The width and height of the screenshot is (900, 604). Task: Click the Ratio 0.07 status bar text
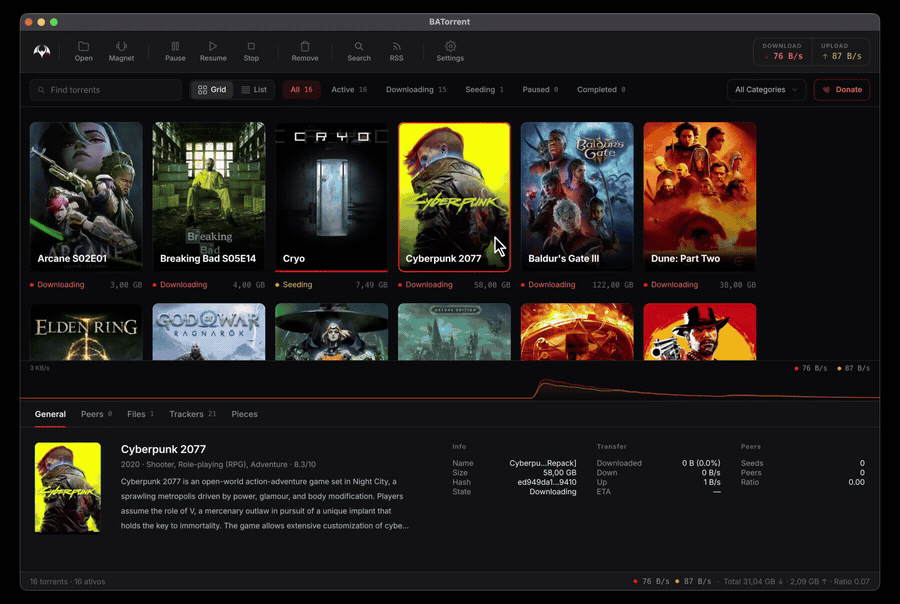(x=851, y=582)
